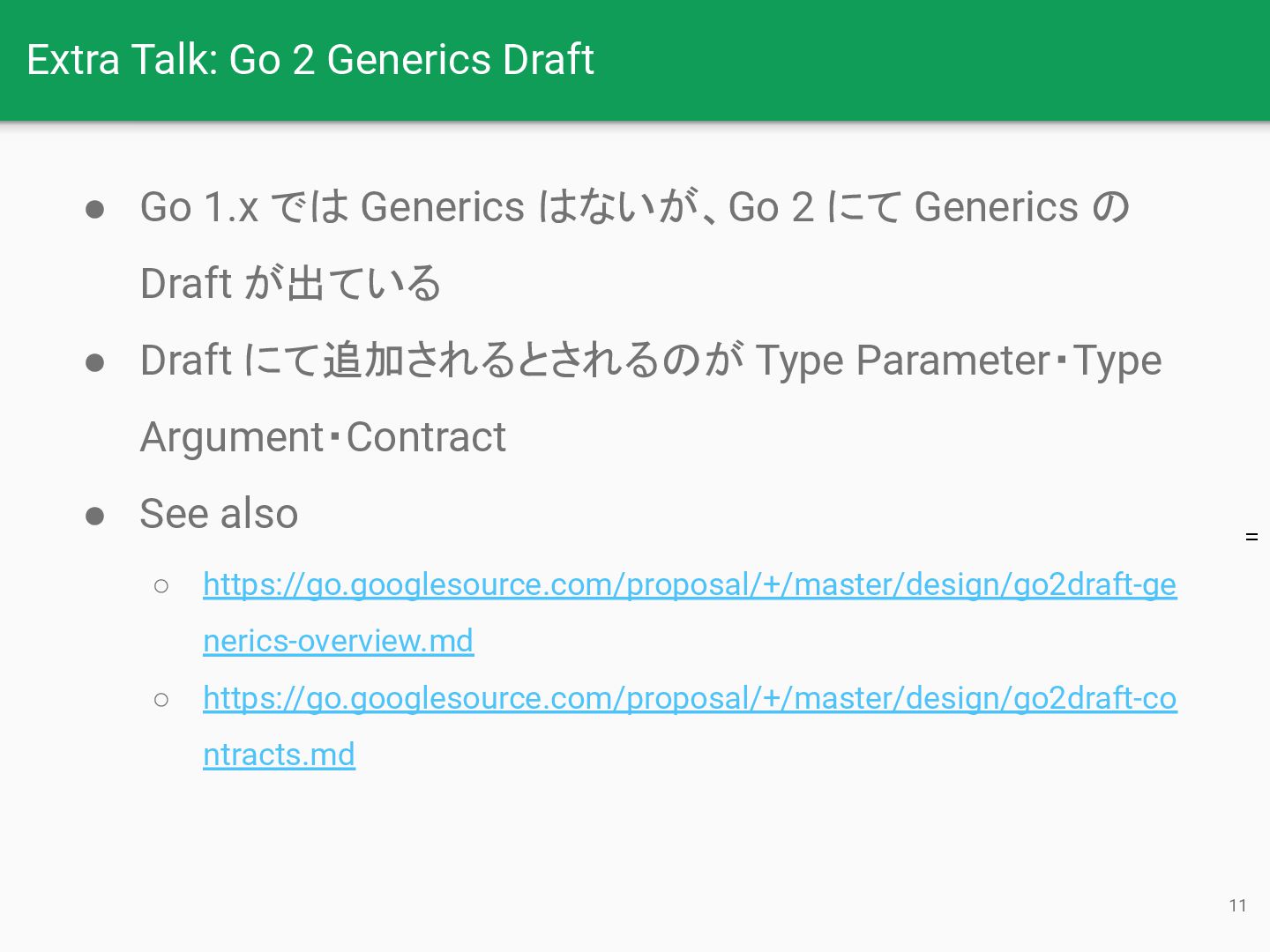Click the slide number 11
The height and width of the screenshot is (952, 1270).
pyautogui.click(x=1237, y=906)
